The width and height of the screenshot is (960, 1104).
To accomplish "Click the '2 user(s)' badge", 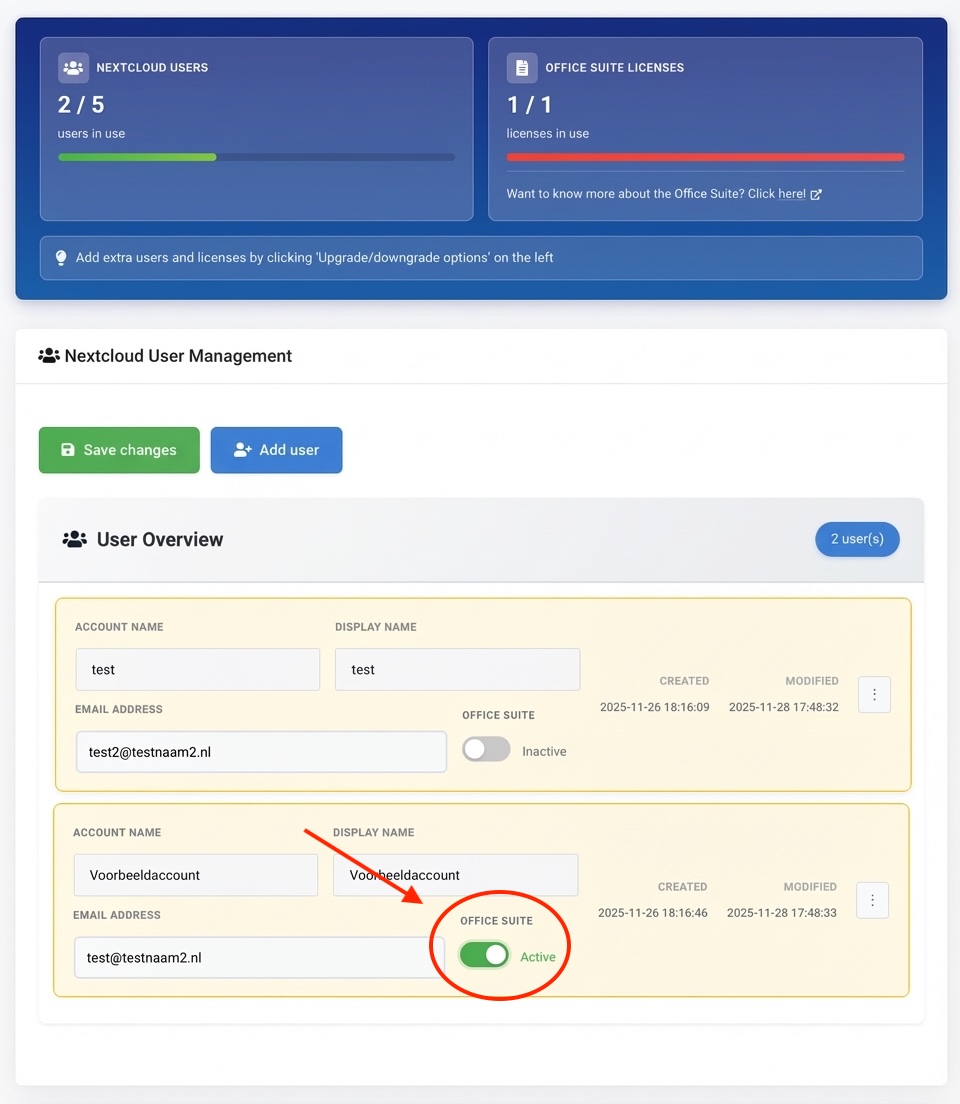I will tap(857, 539).
